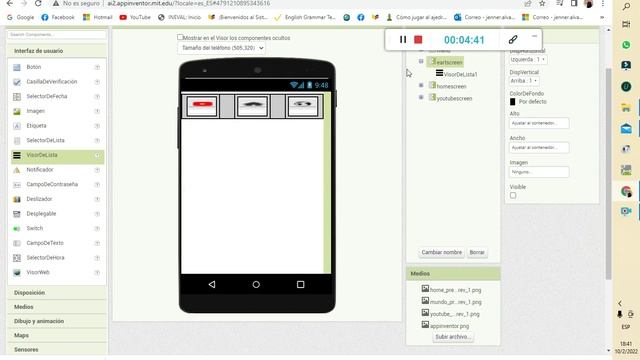Choose the Switch component
The height and width of the screenshot is (360, 640).
pos(35,229)
